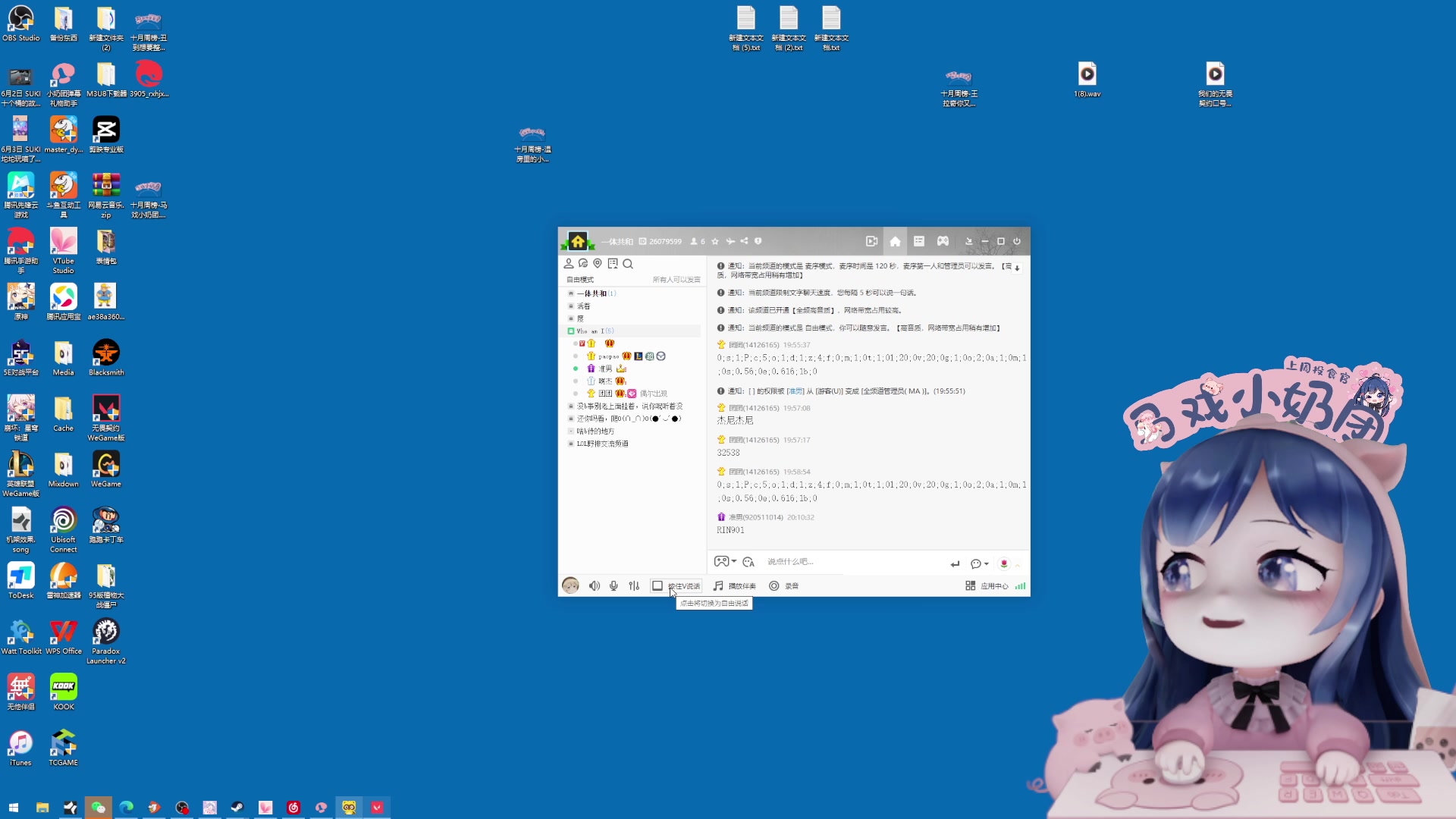Mute the speaker in bottom bar
This screenshot has width=1456, height=819.
click(595, 586)
